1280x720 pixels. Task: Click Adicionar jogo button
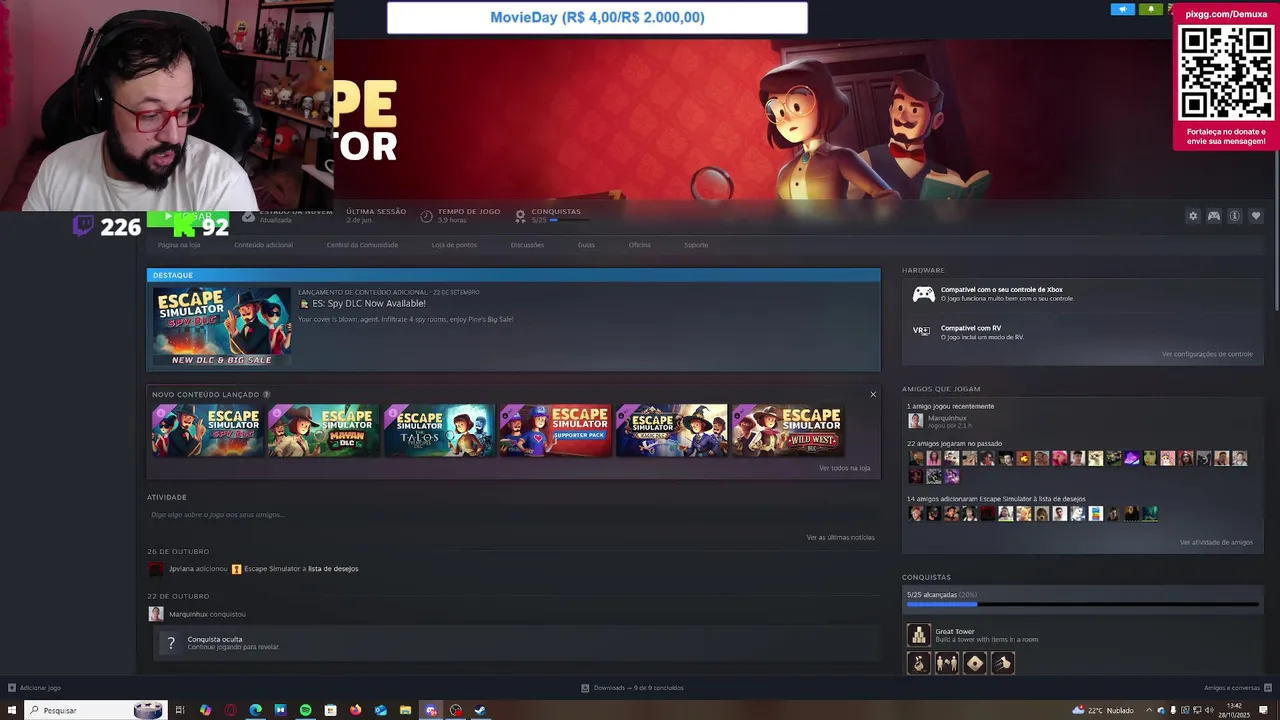(35, 688)
